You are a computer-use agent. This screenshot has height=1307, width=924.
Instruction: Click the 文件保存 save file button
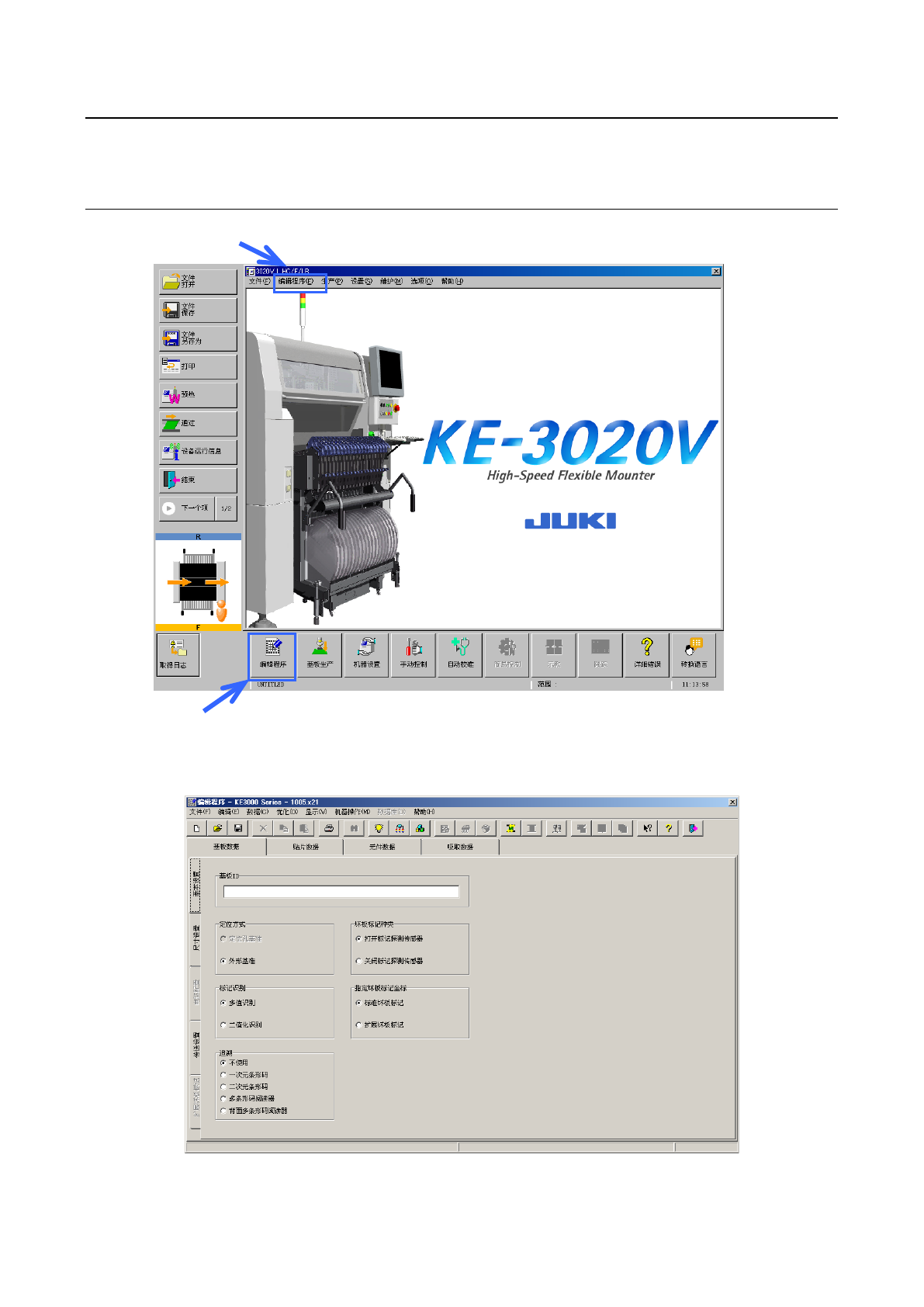[x=198, y=310]
